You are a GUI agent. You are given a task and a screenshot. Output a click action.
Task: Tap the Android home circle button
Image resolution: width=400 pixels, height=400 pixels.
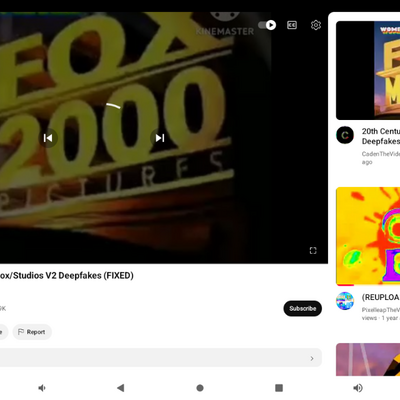click(x=200, y=388)
